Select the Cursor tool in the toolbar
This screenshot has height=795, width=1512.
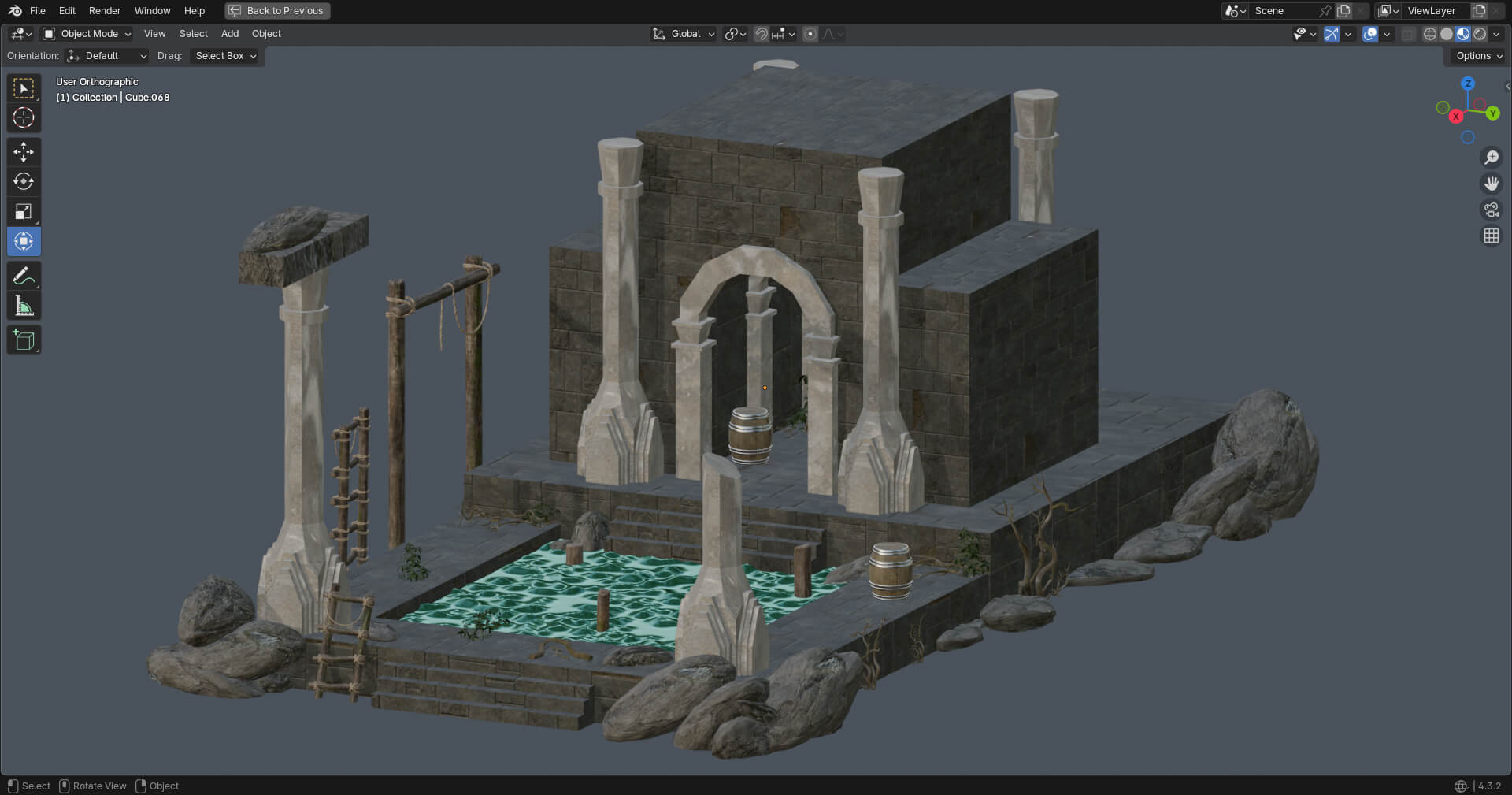pos(24,118)
